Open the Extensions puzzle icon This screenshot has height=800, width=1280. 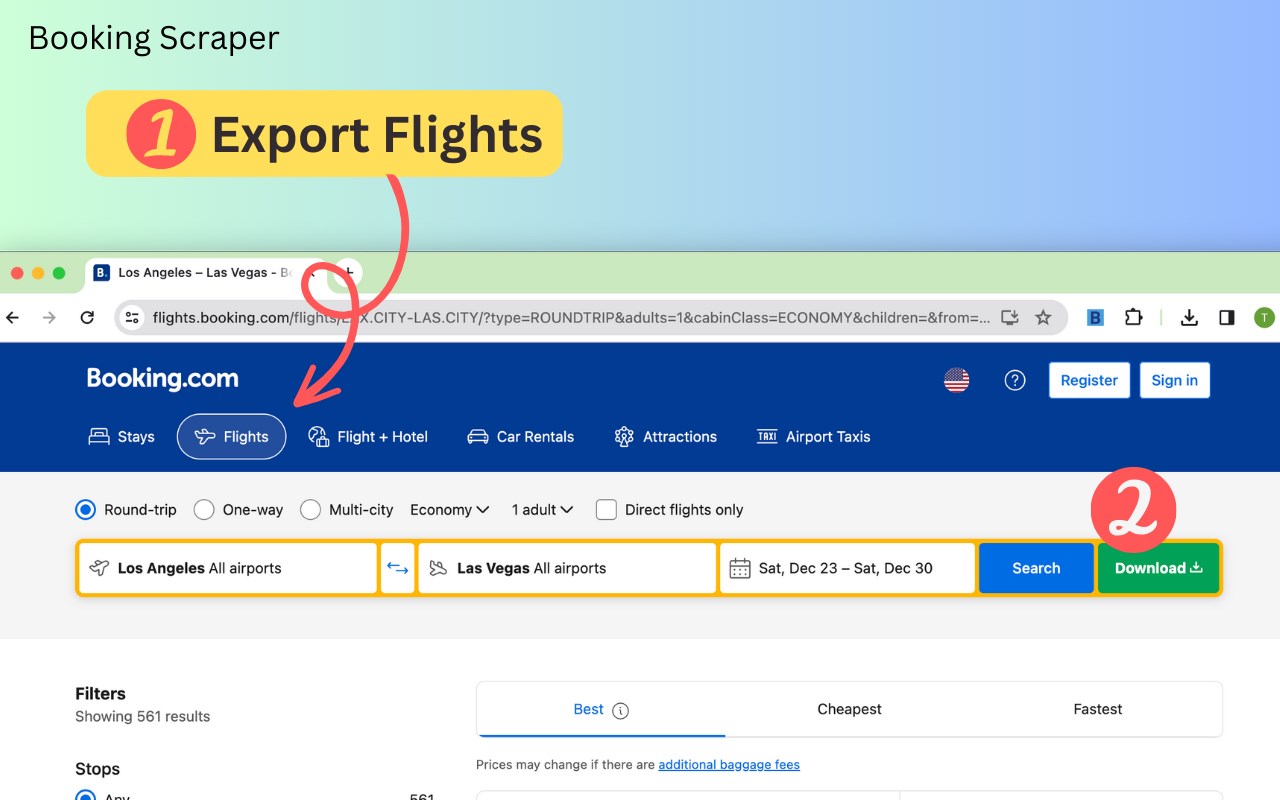pyautogui.click(x=1133, y=318)
